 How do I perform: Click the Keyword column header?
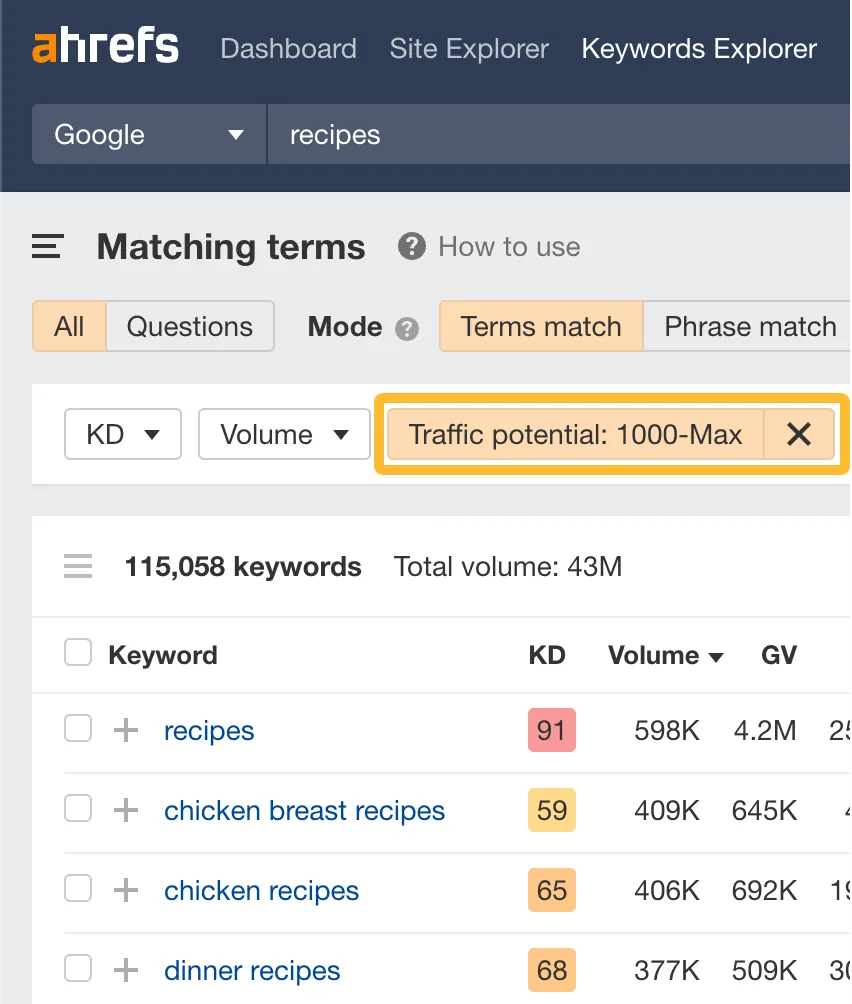pos(163,655)
